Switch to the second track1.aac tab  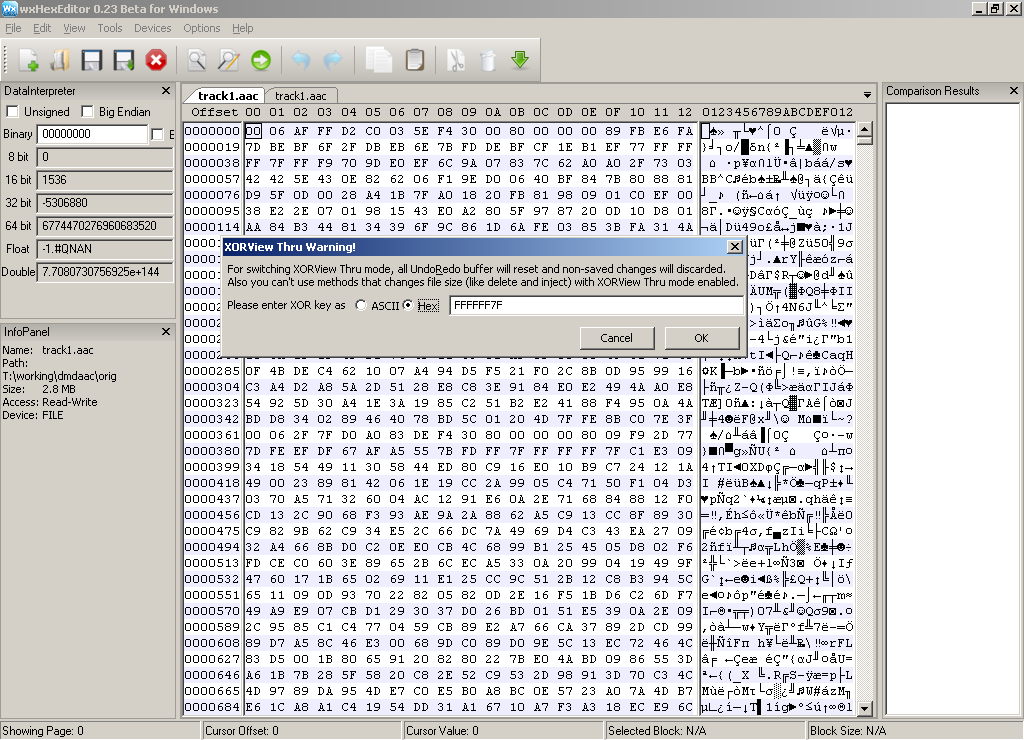tap(301, 96)
